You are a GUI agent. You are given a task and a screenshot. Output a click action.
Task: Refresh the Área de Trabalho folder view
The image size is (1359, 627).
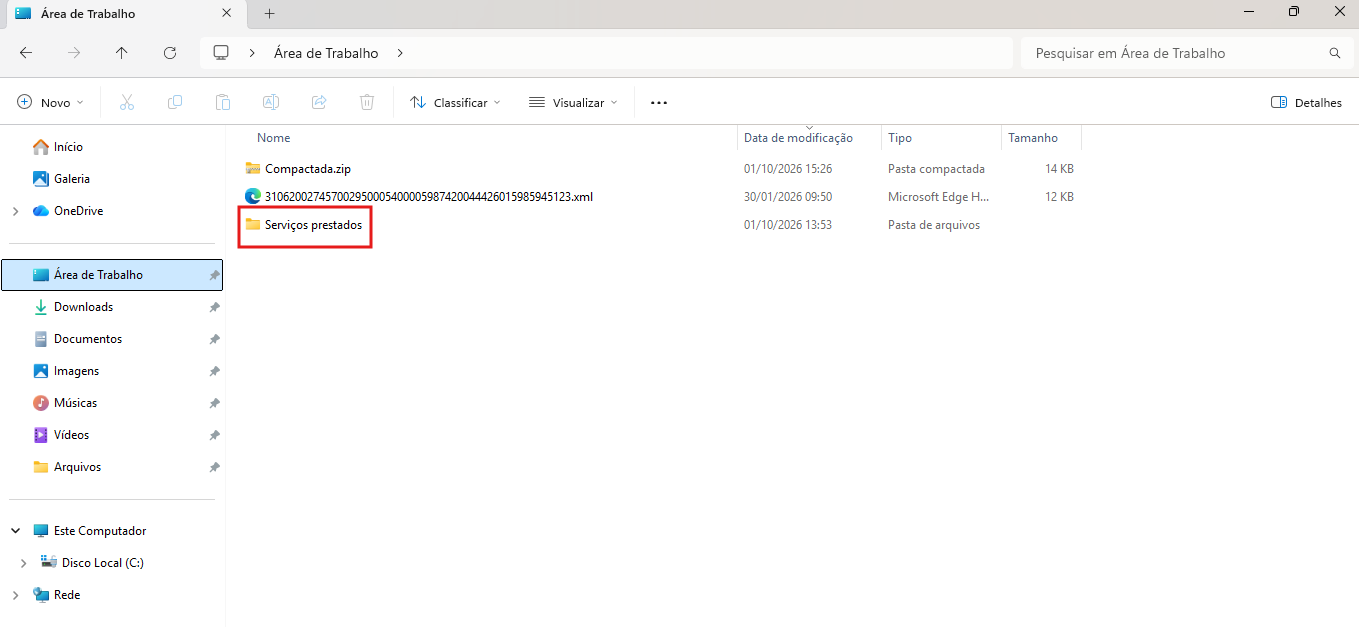170,53
